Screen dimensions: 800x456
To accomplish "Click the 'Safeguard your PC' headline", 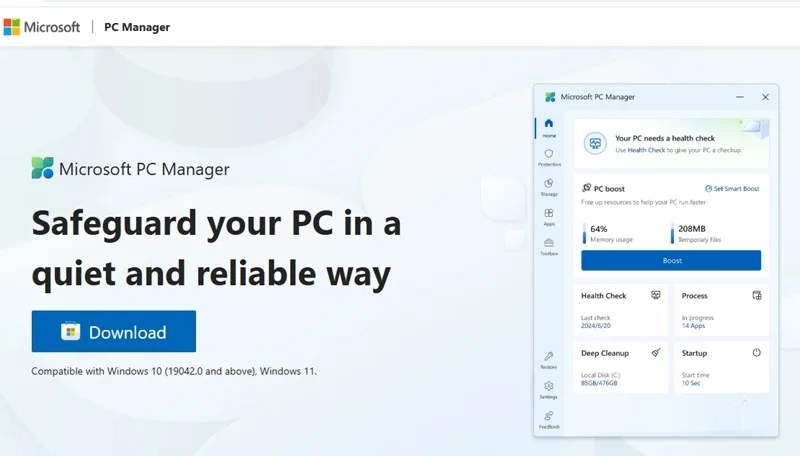I will coord(216,249).
